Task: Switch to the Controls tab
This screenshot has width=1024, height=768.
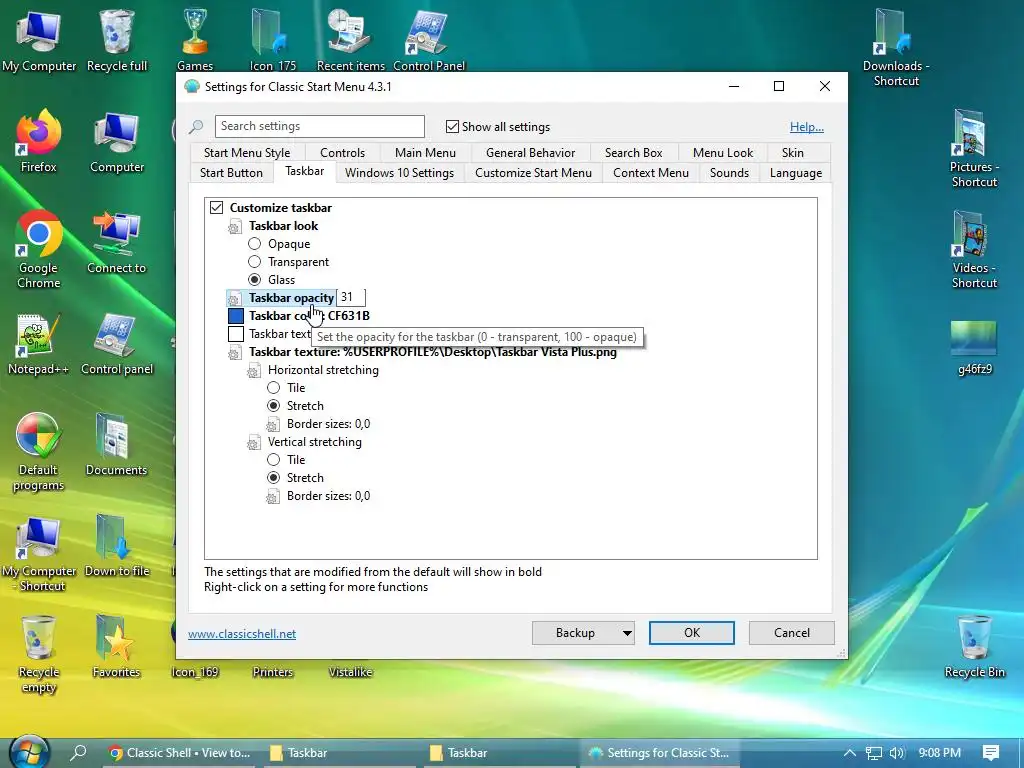Action: coord(342,153)
